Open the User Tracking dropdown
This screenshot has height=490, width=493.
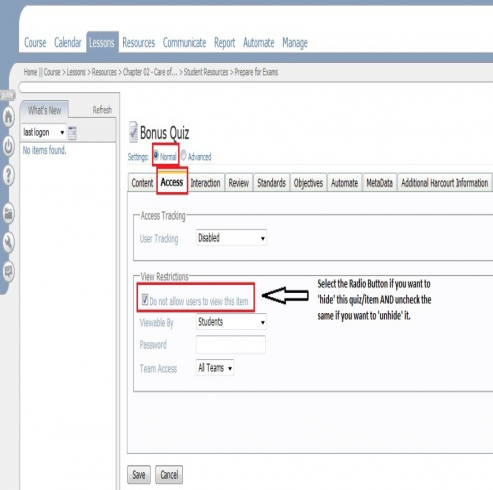[x=231, y=238]
